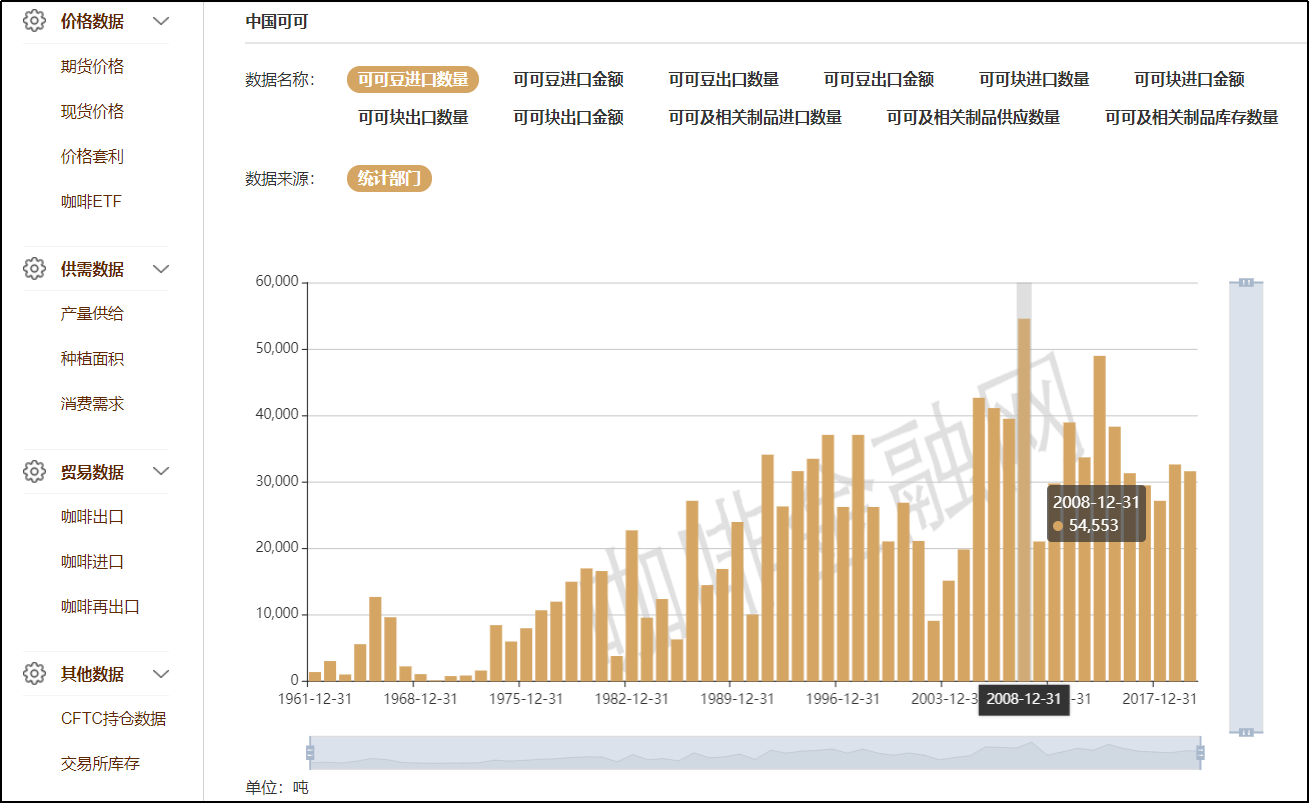Click top handle of vertical zoom slider

[1246, 283]
